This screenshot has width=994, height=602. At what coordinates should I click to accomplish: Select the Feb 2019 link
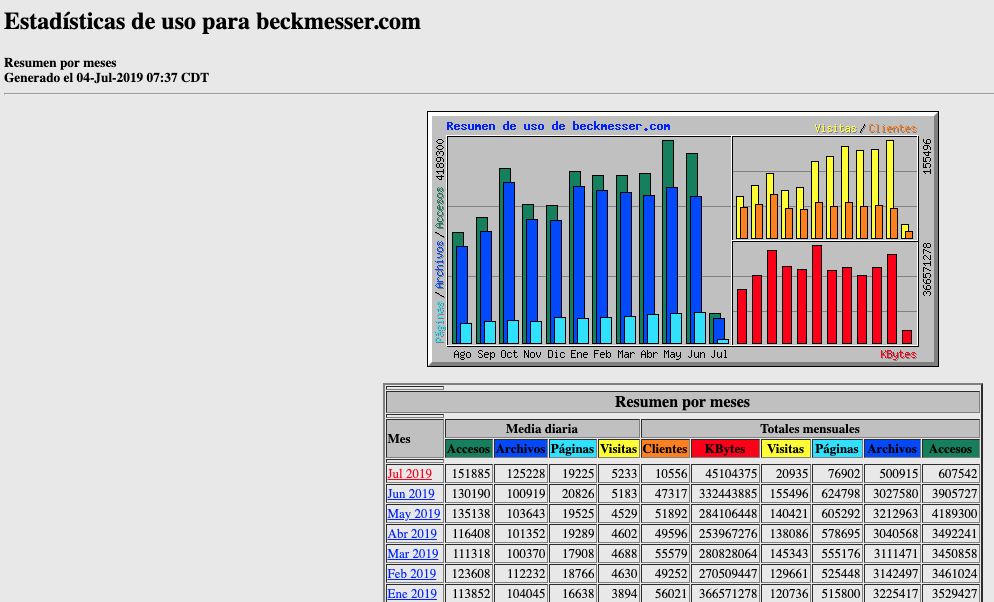pyautogui.click(x=411, y=574)
